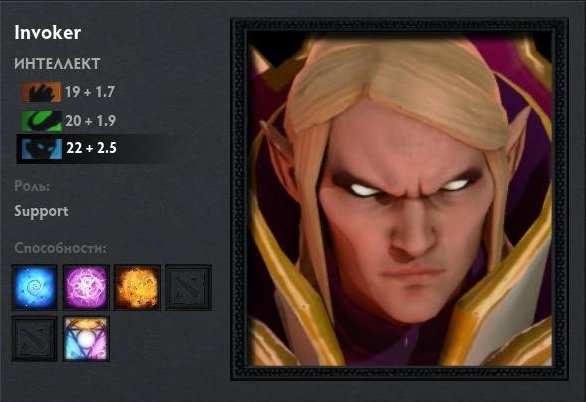Select the Quas blue orb ability icon
The height and width of the screenshot is (402, 586).
[35, 287]
